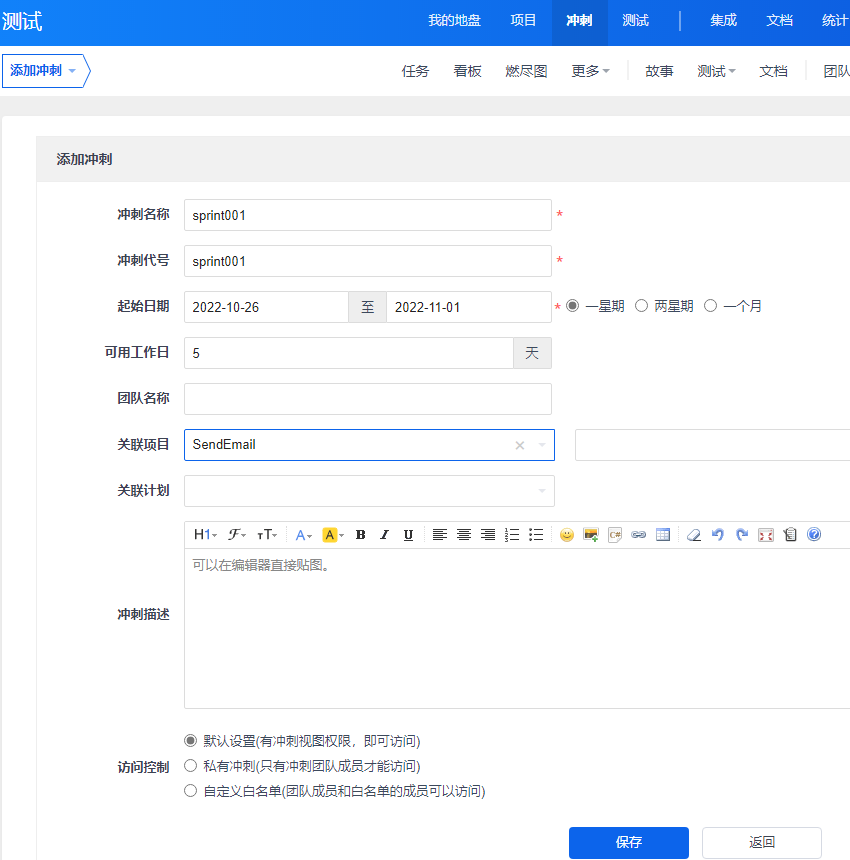Switch to 燃尽图 tab
850x860 pixels.
coord(526,71)
